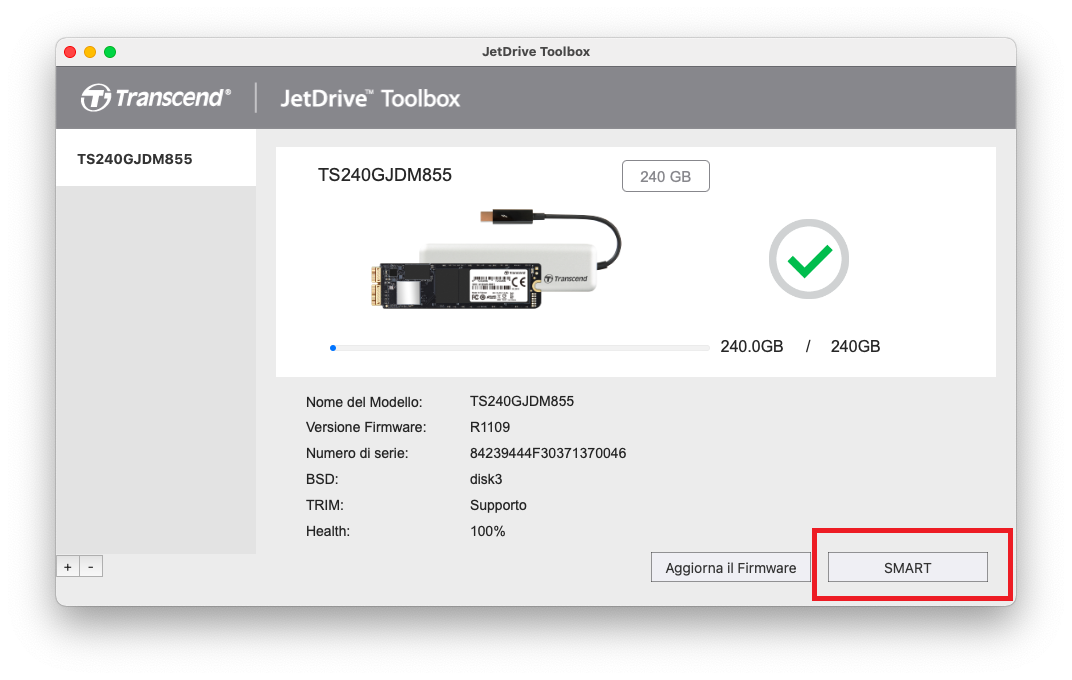The image size is (1072, 680).
Task: Click the Transcend logo in header
Action: 156,98
